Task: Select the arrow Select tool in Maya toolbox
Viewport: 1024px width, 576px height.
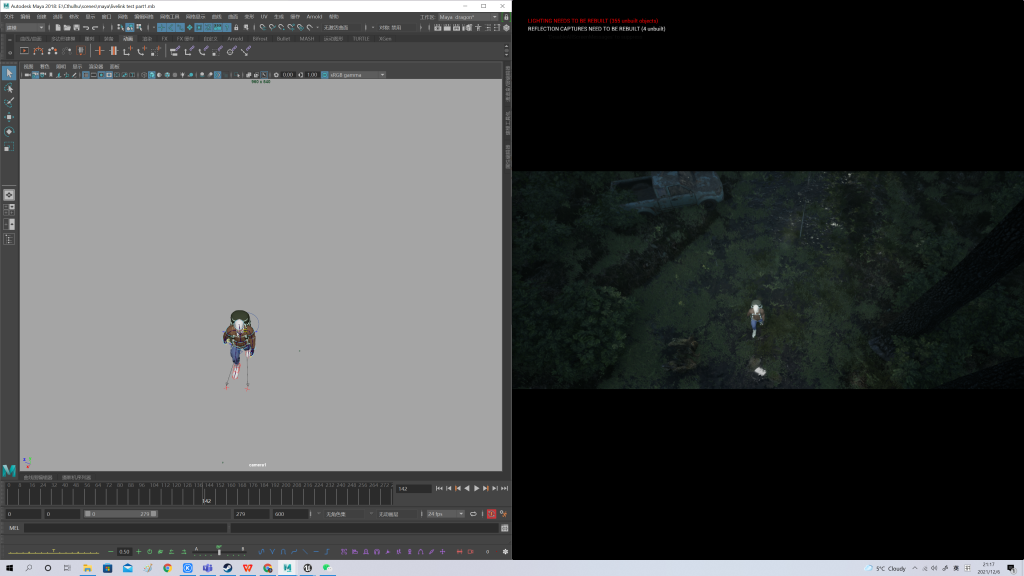Action: pos(8,73)
